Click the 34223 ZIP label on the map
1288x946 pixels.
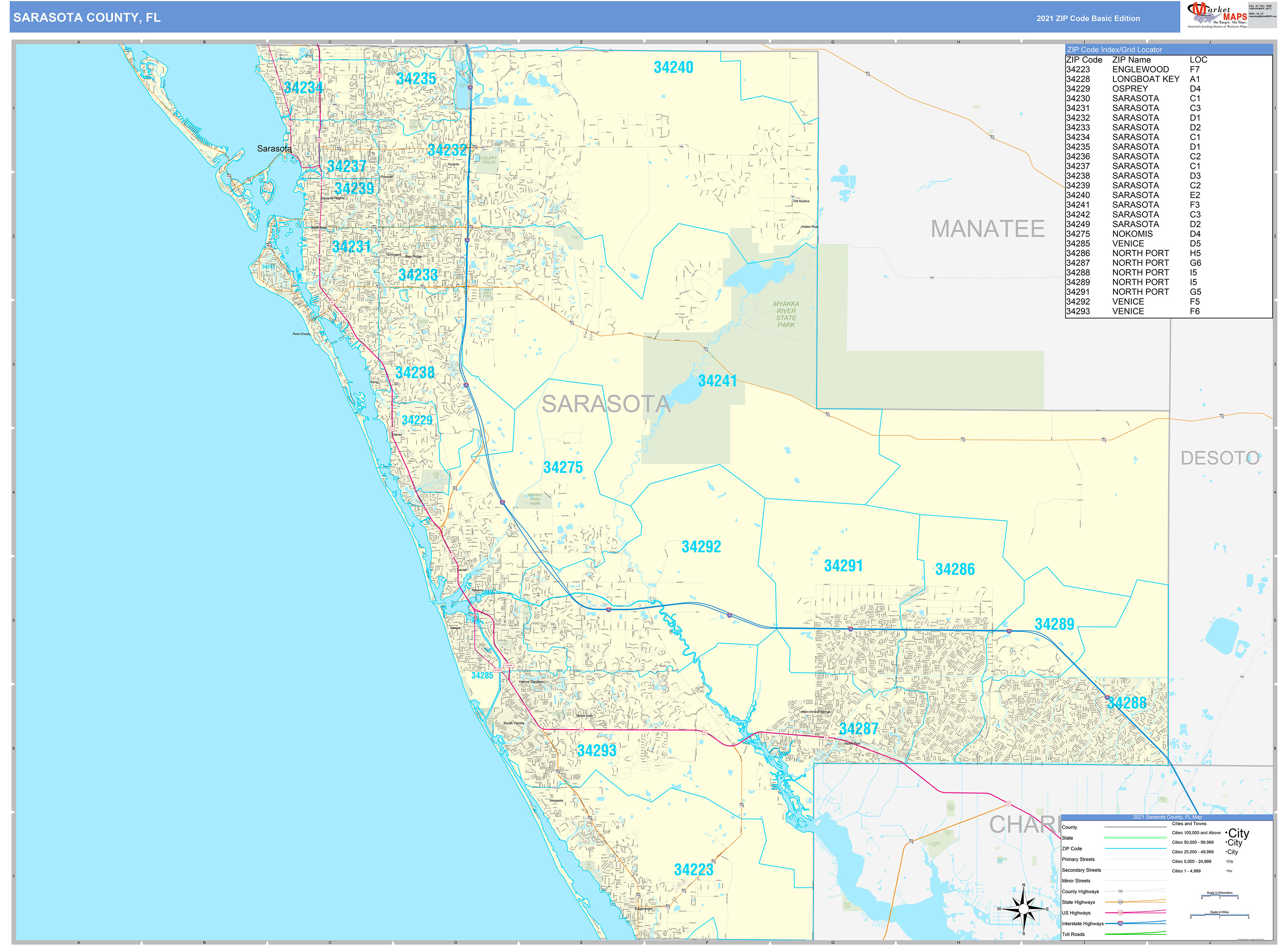coord(694,869)
